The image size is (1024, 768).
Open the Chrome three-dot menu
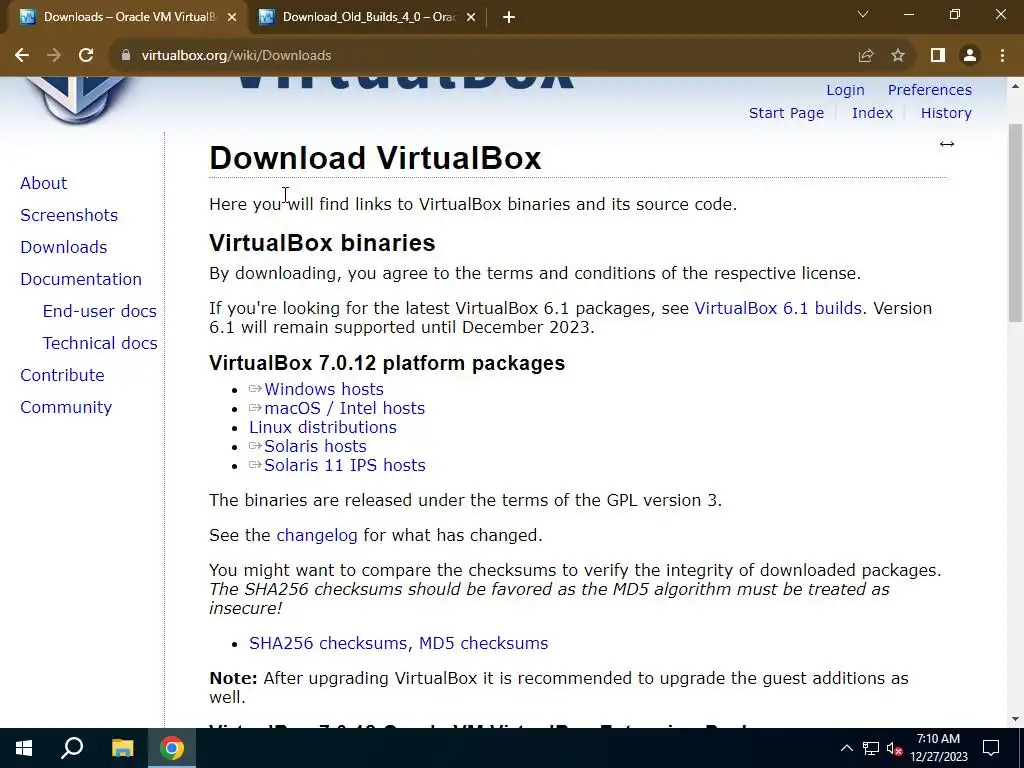(x=1002, y=56)
